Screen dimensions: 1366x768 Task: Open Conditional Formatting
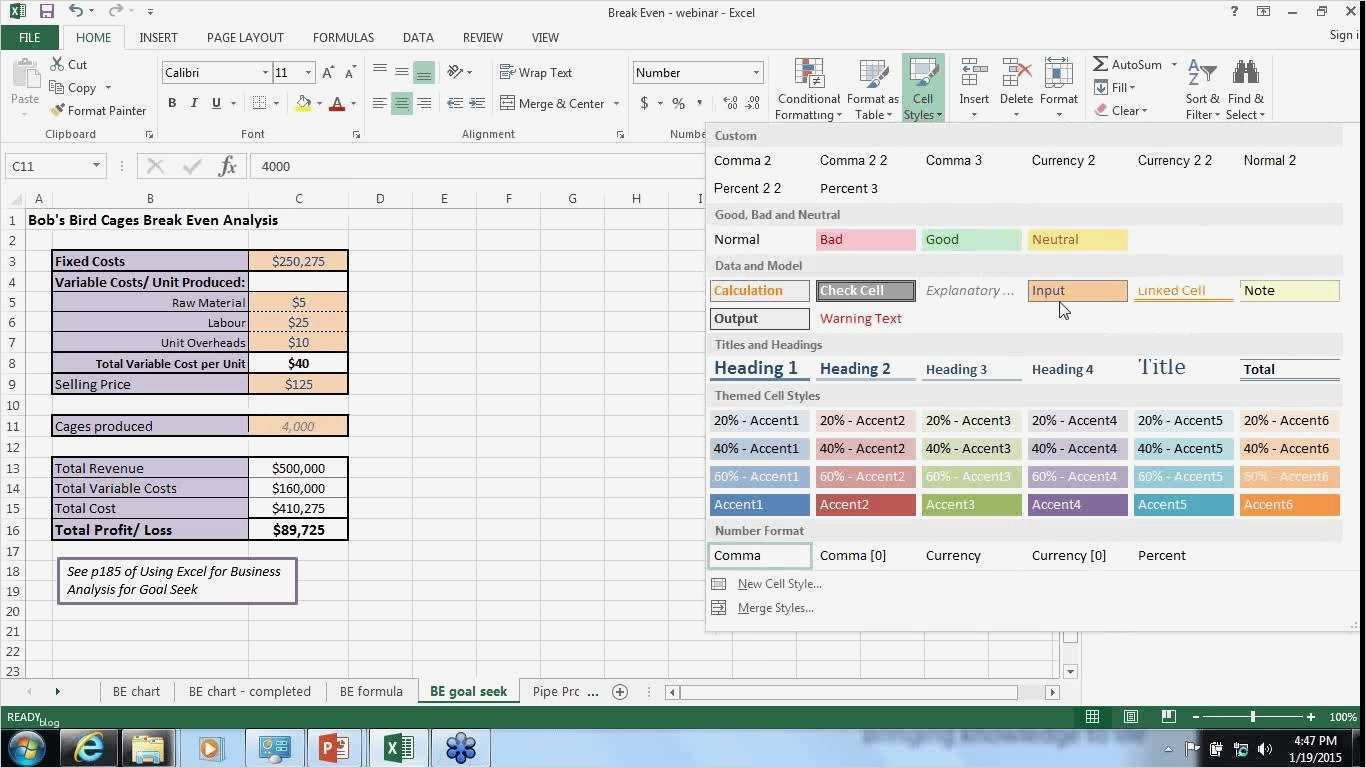coord(808,89)
